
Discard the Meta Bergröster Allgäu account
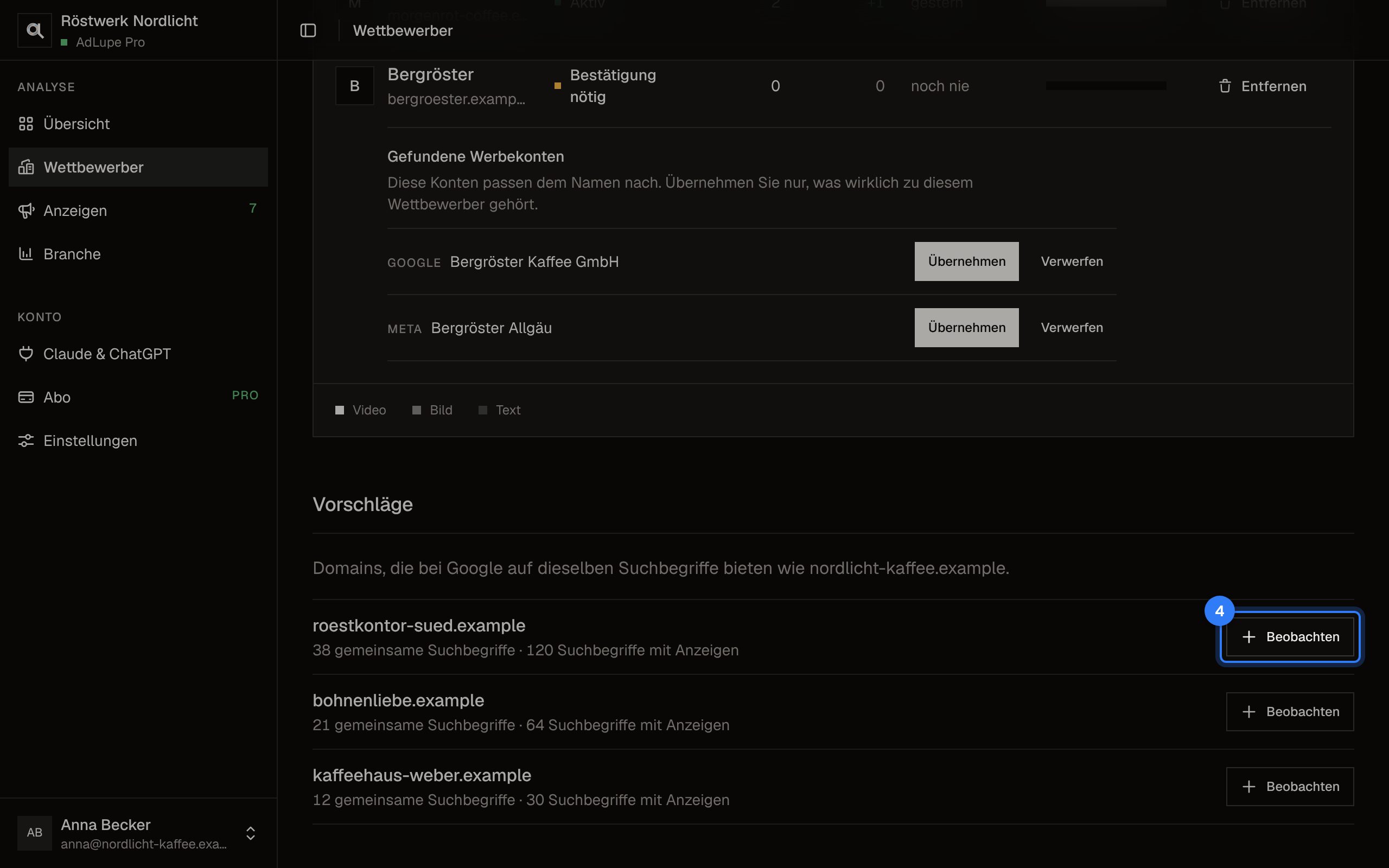pos(1072,328)
